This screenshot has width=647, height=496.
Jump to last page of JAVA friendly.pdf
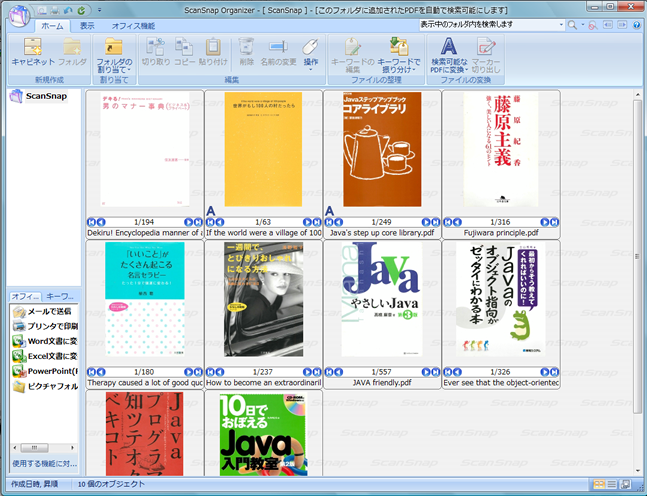pyautogui.click(x=435, y=372)
